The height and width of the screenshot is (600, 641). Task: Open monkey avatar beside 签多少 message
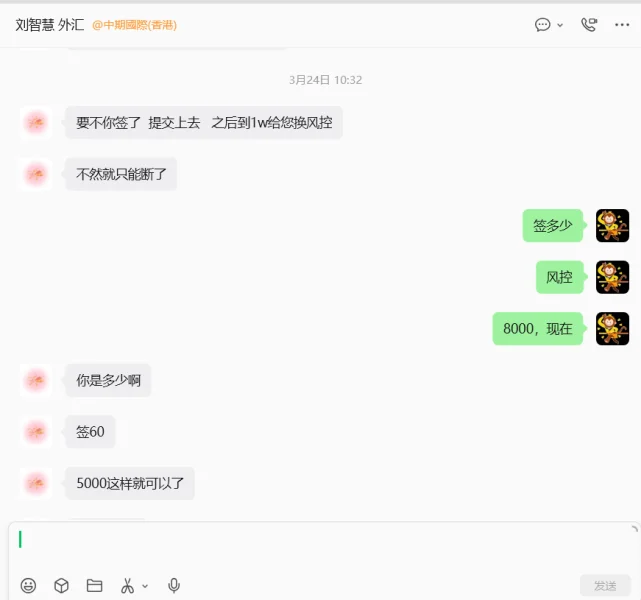pos(612,226)
